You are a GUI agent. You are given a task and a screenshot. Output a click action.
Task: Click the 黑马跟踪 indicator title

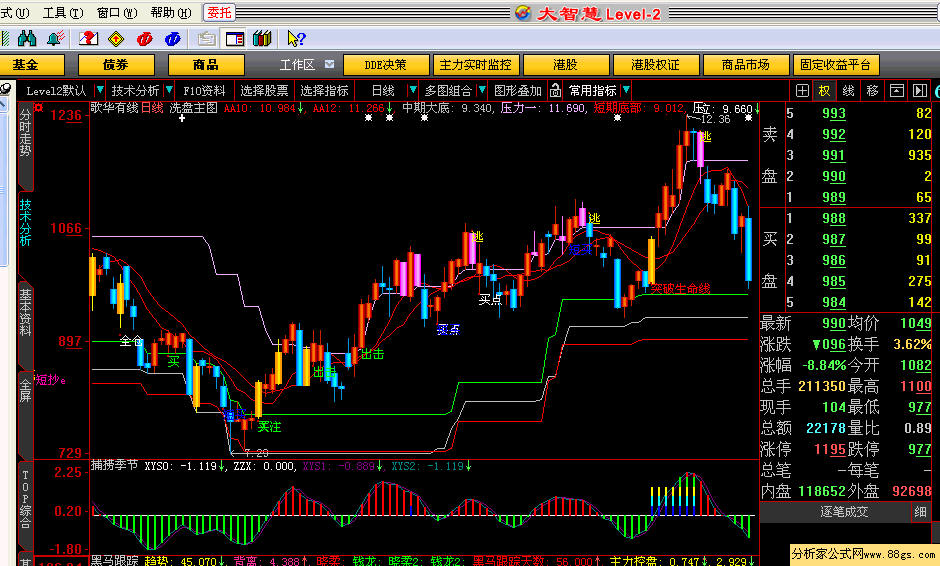(x=115, y=561)
